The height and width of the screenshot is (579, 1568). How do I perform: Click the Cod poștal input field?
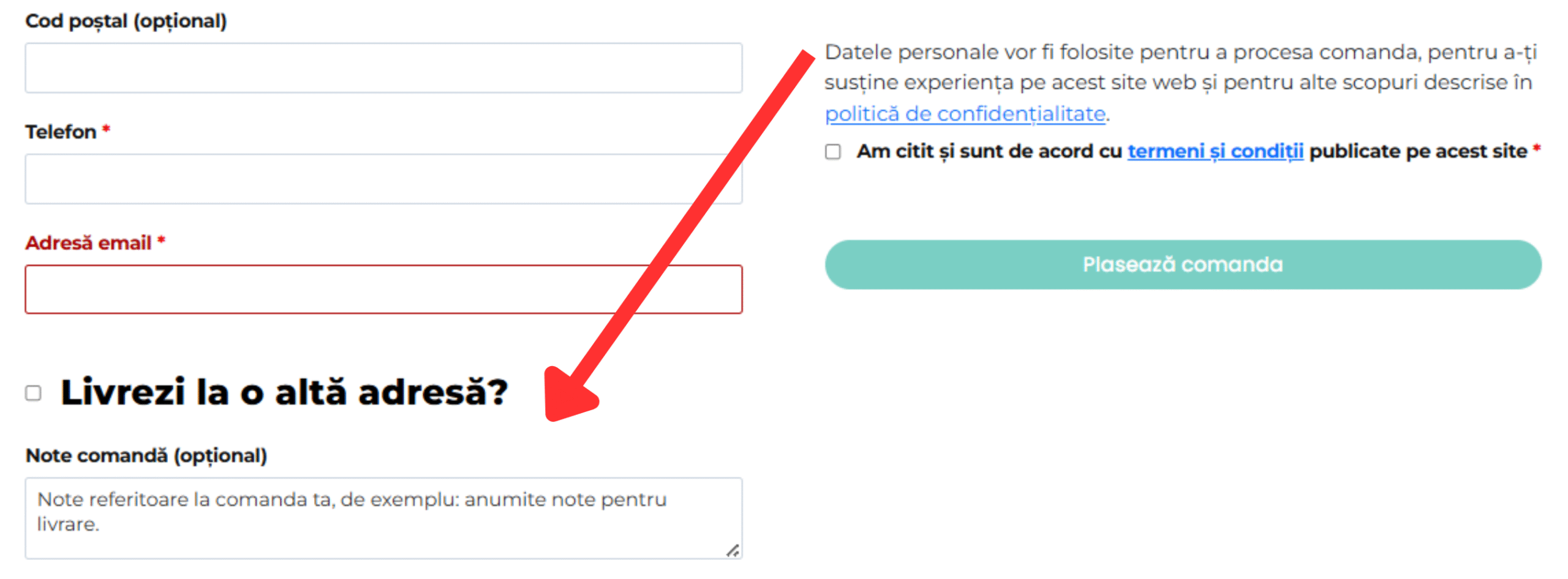(383, 68)
